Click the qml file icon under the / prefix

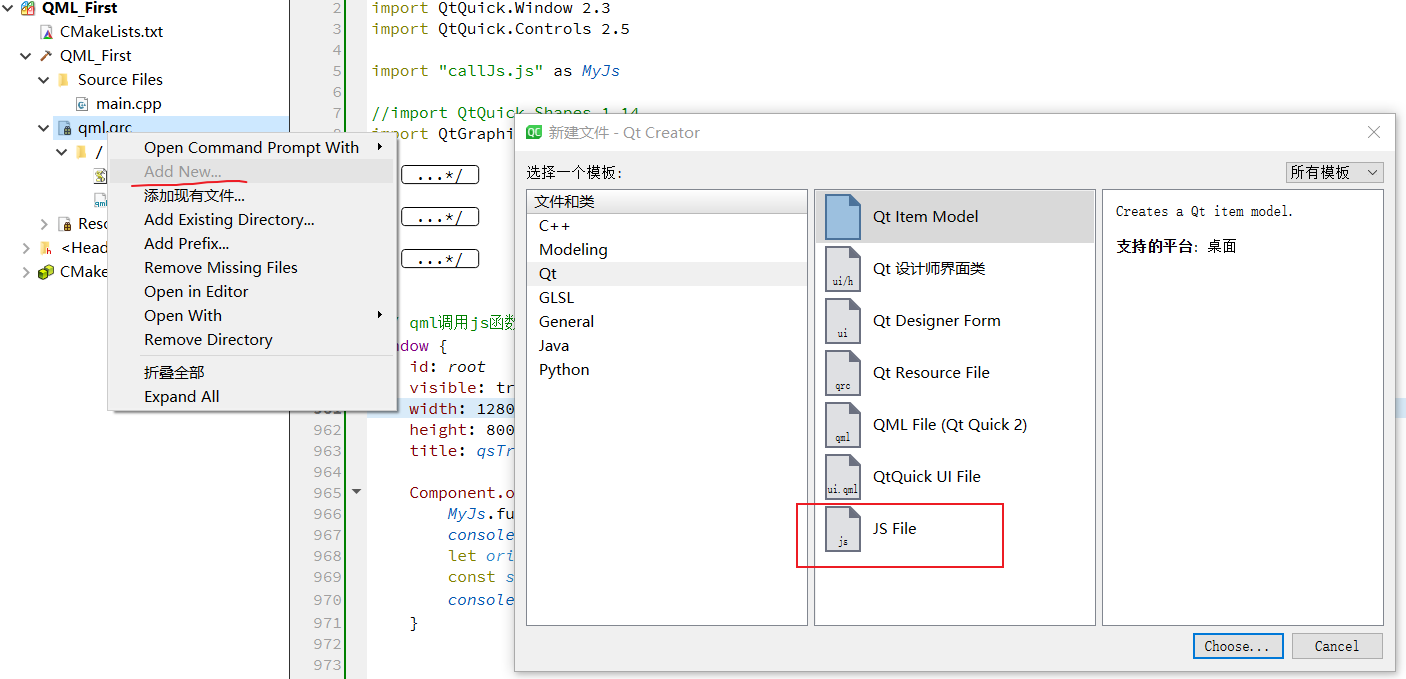(x=100, y=200)
